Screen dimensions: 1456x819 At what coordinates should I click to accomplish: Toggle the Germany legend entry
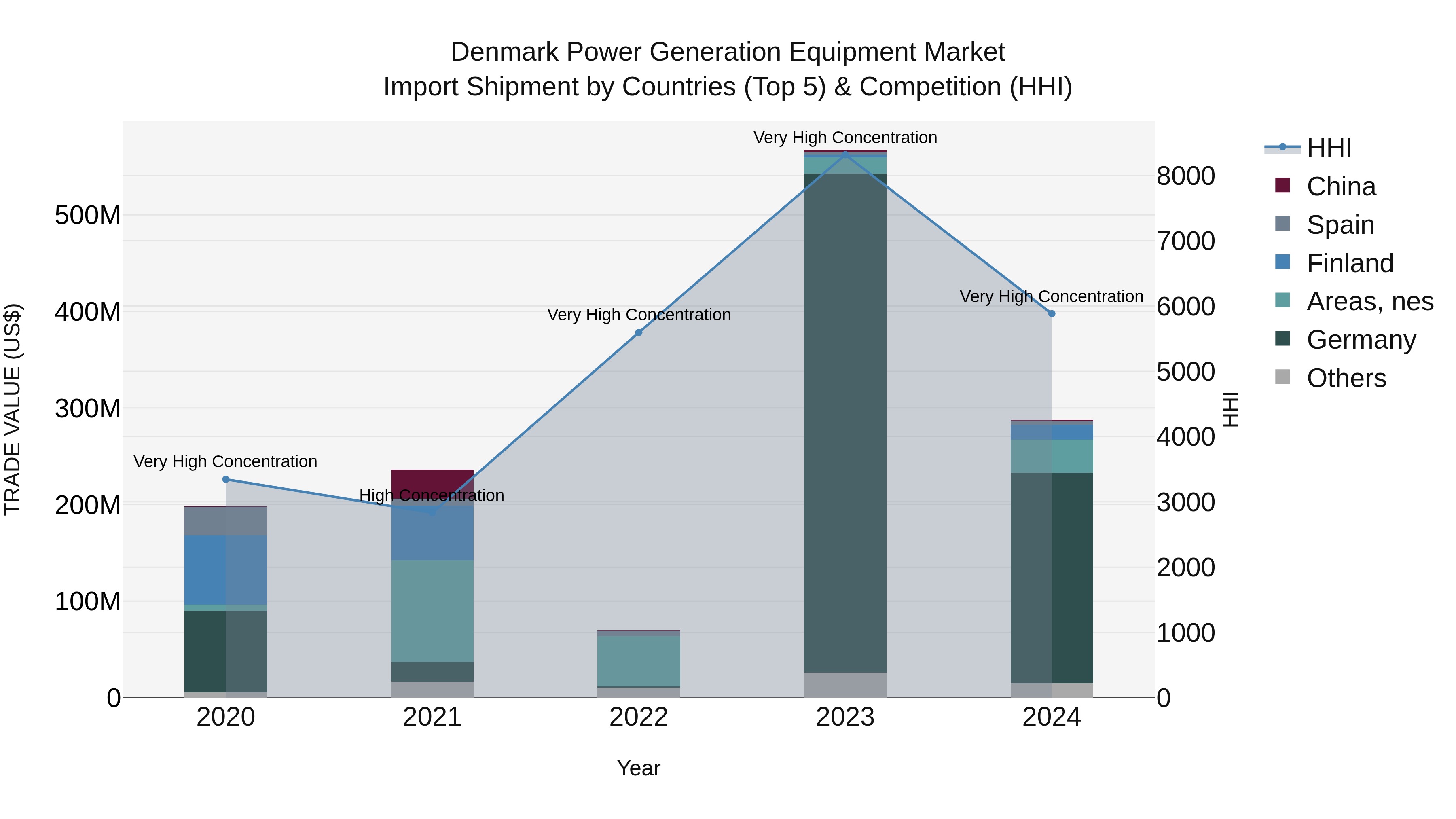[1346, 340]
